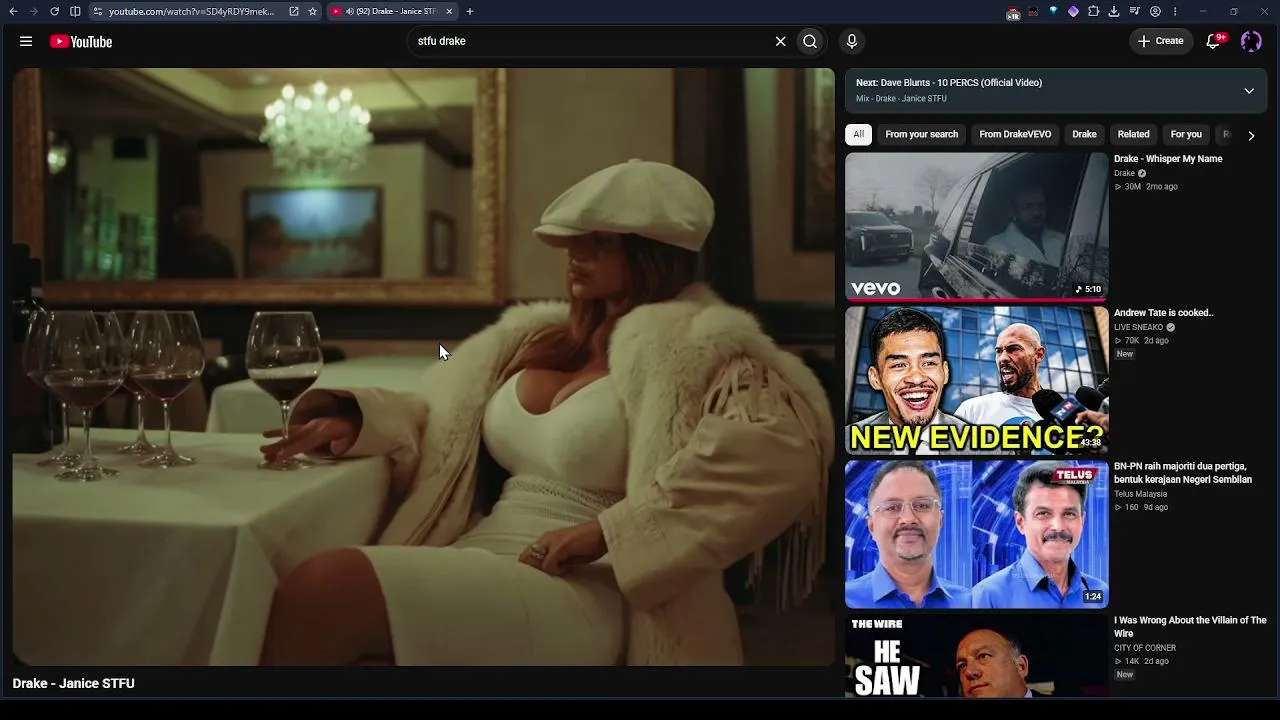Go to the YouTube home logo

click(81, 41)
